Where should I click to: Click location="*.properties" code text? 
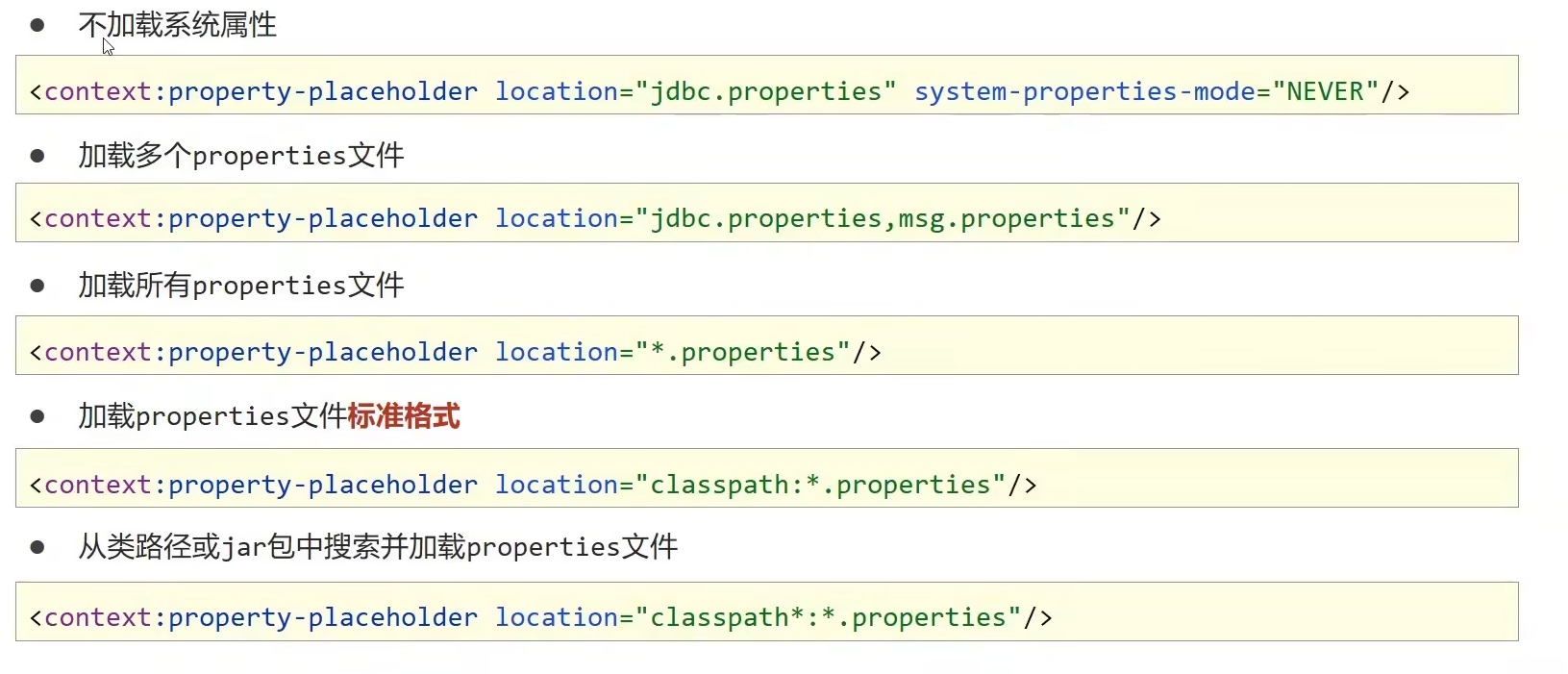[x=673, y=353]
